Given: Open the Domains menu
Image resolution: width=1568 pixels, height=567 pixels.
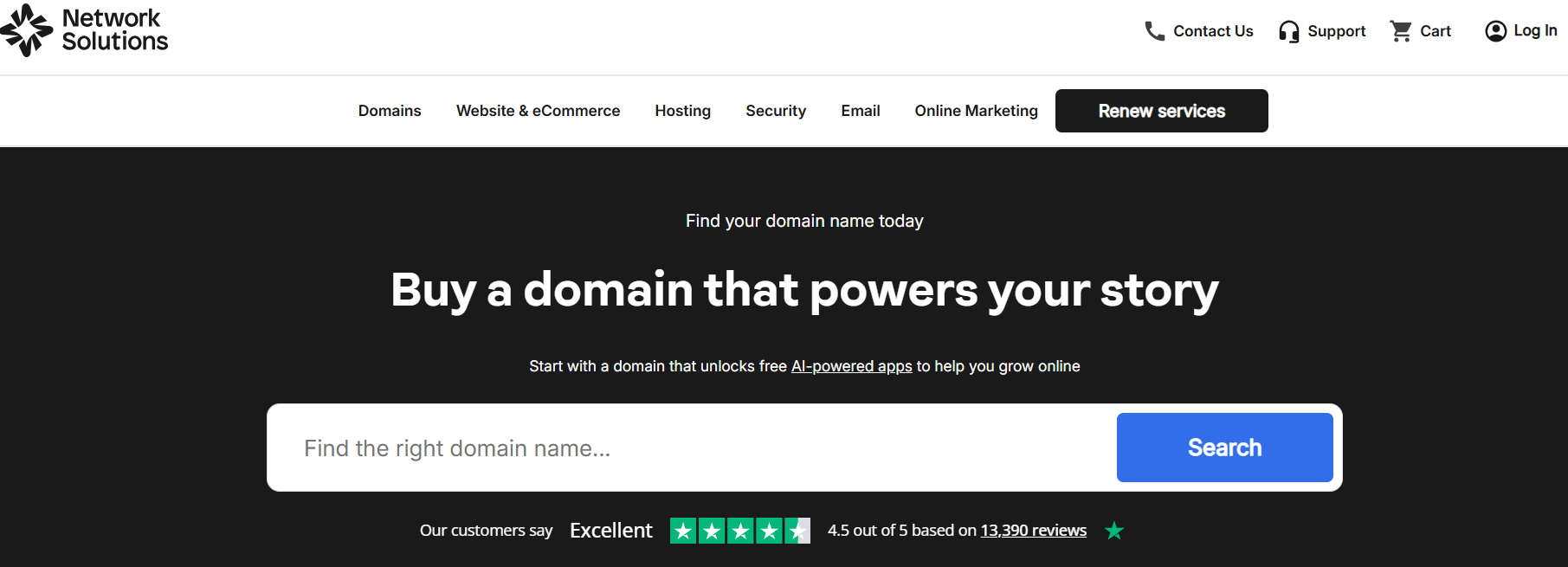Looking at the screenshot, I should (x=390, y=111).
